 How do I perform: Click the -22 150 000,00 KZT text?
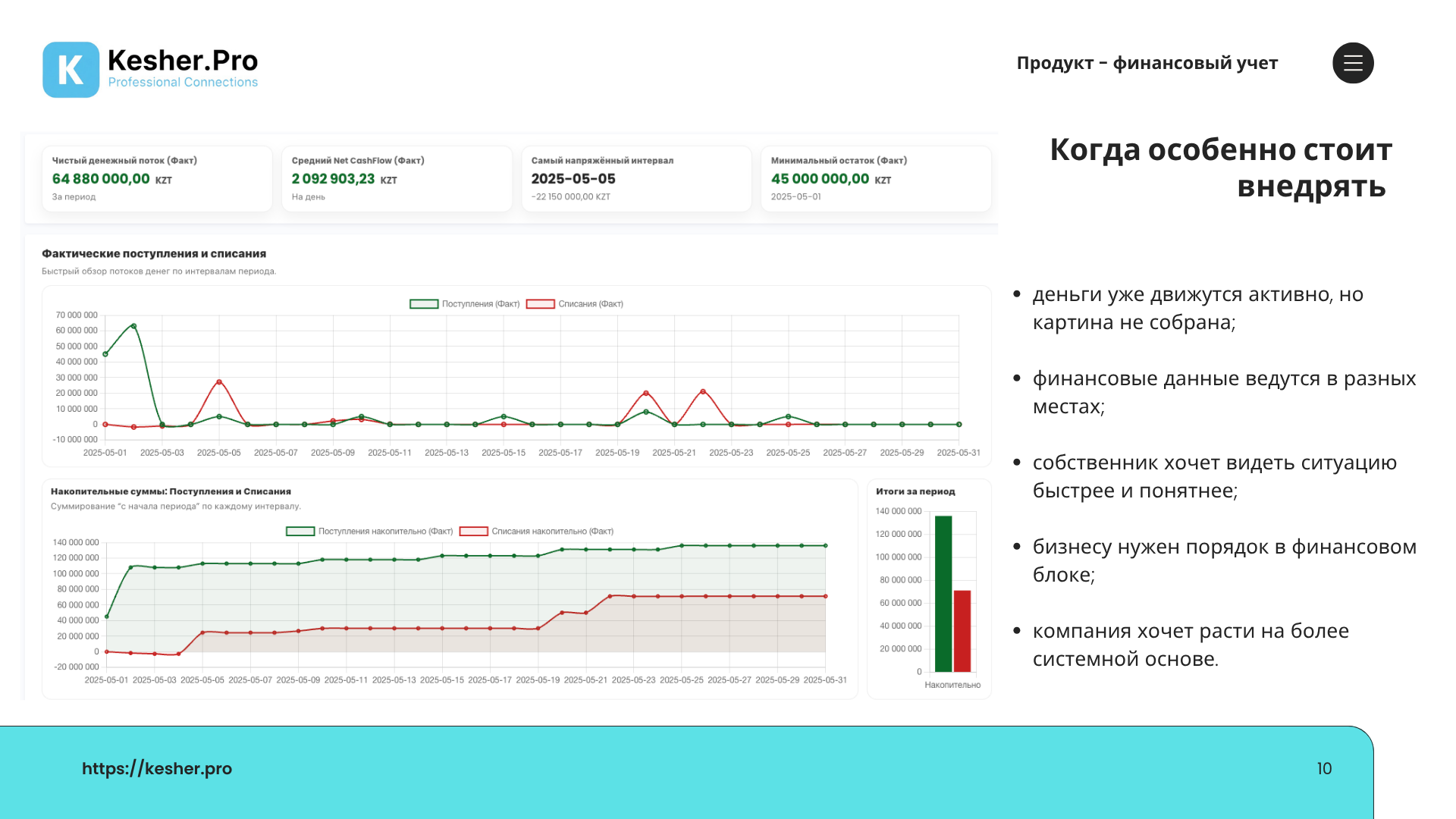click(570, 197)
